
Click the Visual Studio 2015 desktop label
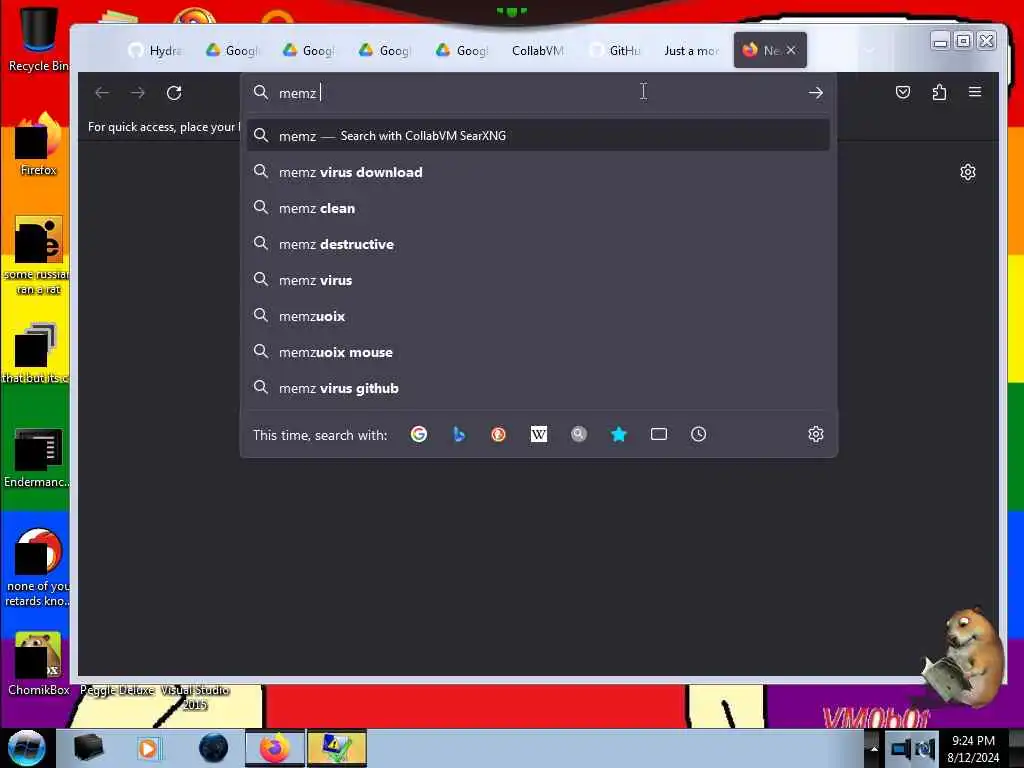coord(195,697)
